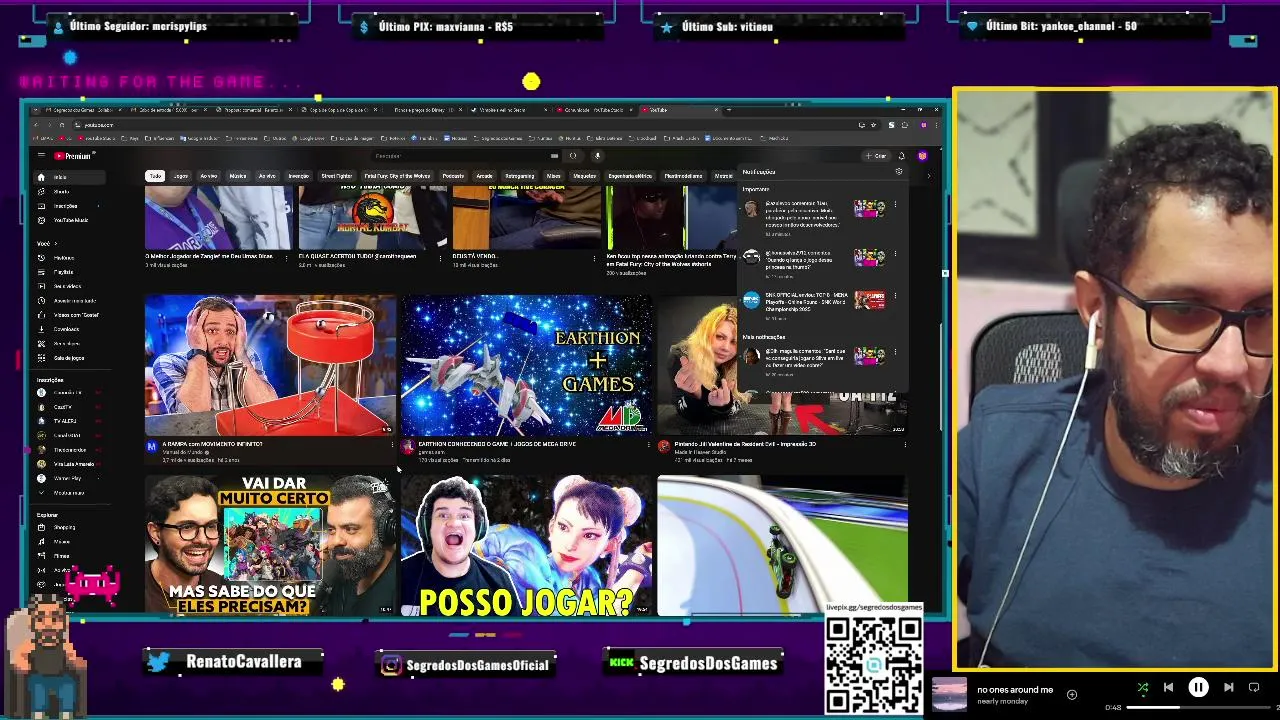Open options for the first notification
The height and width of the screenshot is (720, 1280).
pyautogui.click(x=895, y=205)
